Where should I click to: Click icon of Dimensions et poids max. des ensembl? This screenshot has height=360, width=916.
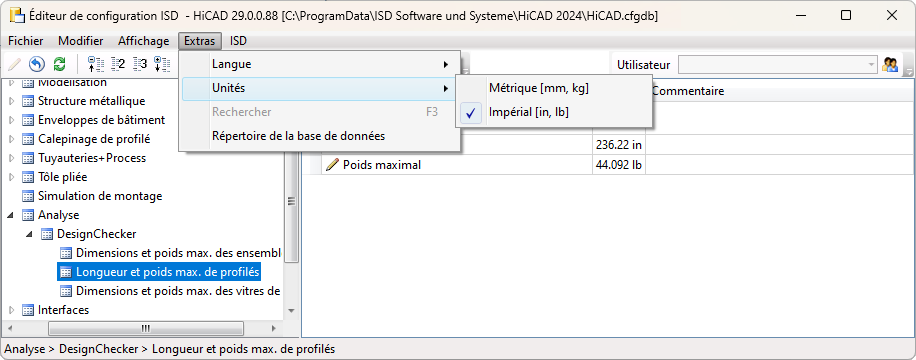[66, 253]
